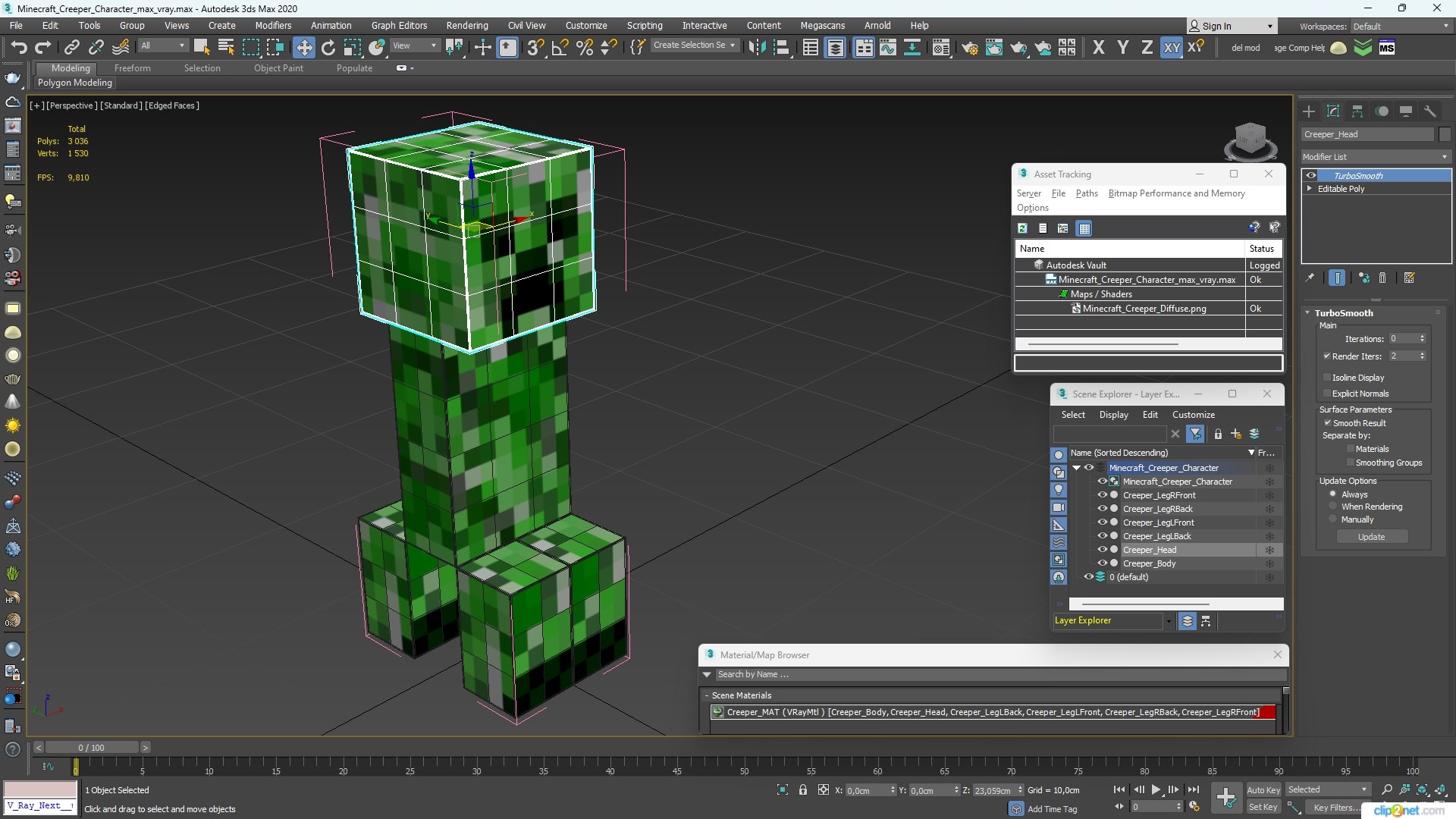The width and height of the screenshot is (1456, 819).
Task: Open the Modifier List dropdown
Action: pos(1376,157)
